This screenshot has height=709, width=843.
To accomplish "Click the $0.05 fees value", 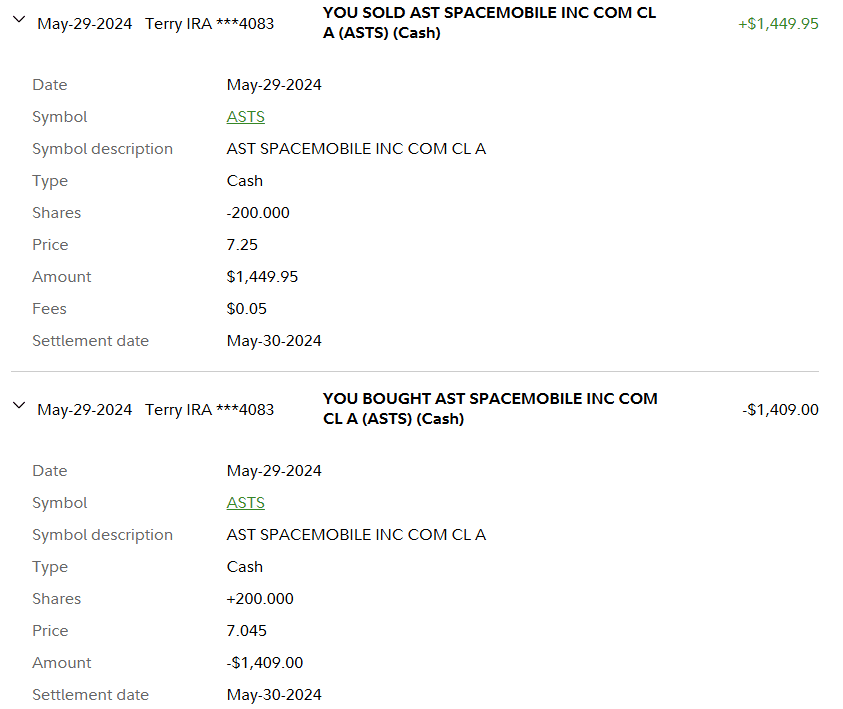I will pos(246,309).
